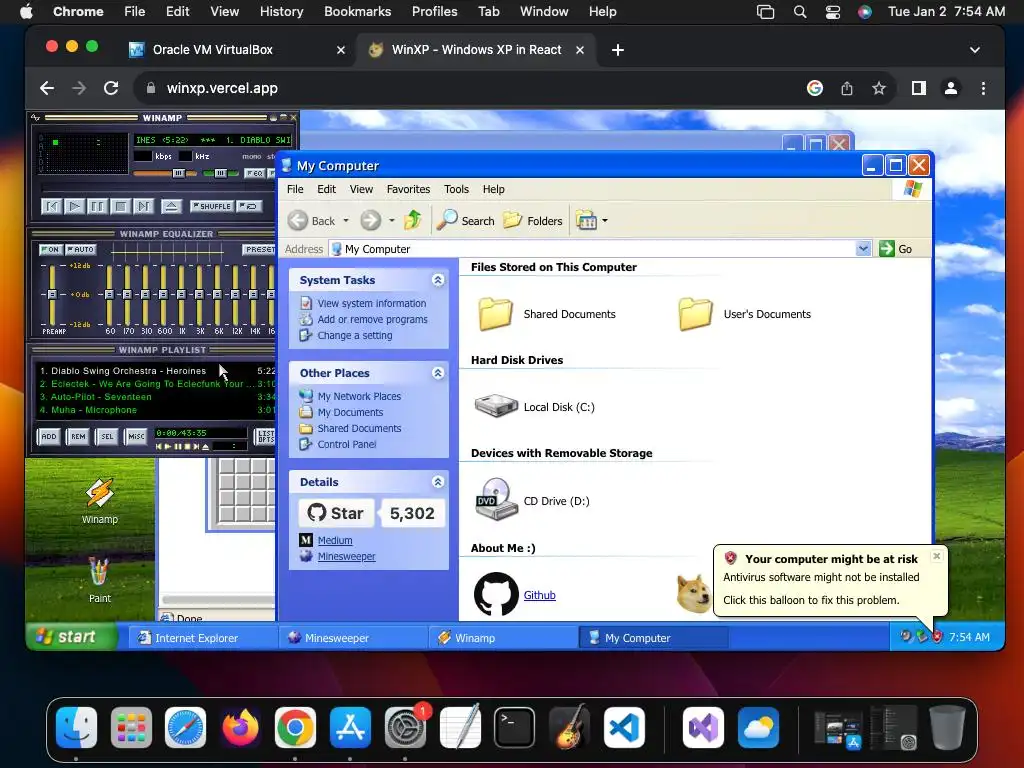Click the Up folder toolbar icon

coord(413,220)
